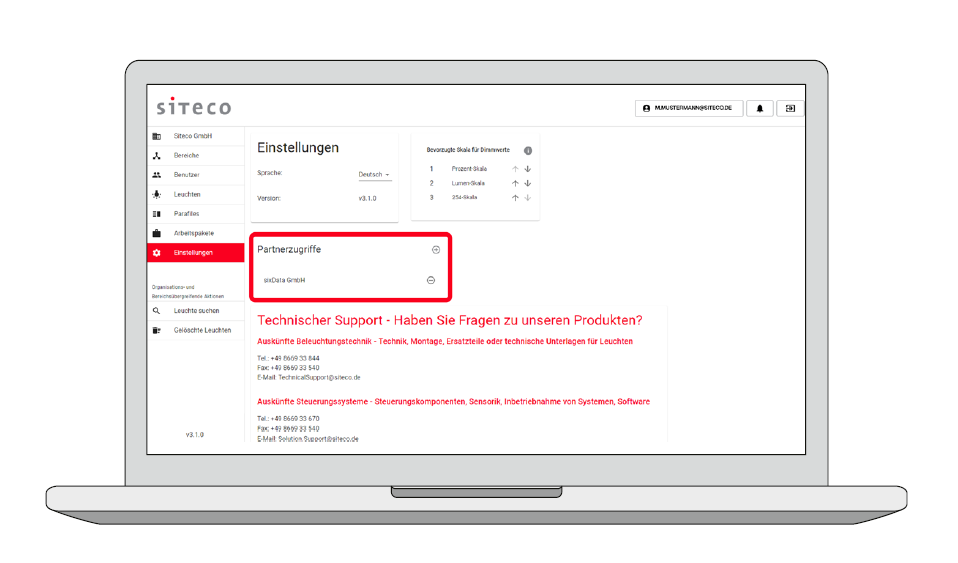Navigate to Leuchten
958x563 pixels.
(x=187, y=194)
